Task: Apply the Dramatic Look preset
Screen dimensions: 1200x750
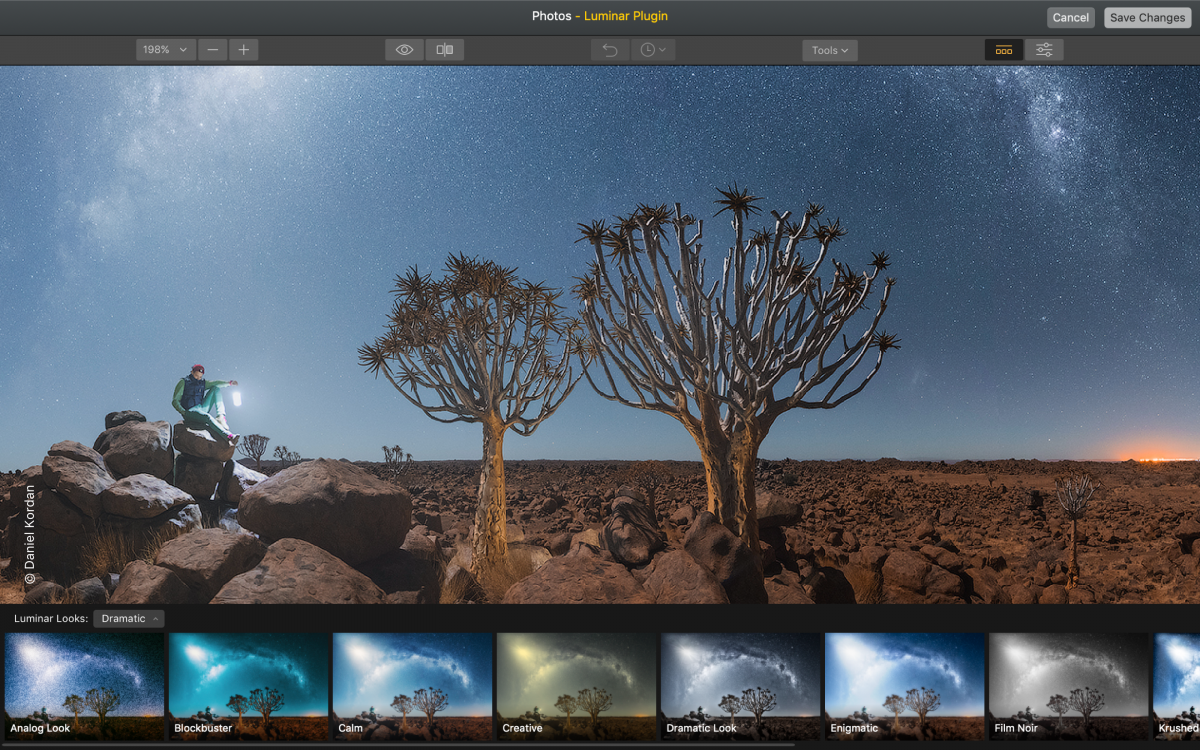Action: click(x=740, y=685)
